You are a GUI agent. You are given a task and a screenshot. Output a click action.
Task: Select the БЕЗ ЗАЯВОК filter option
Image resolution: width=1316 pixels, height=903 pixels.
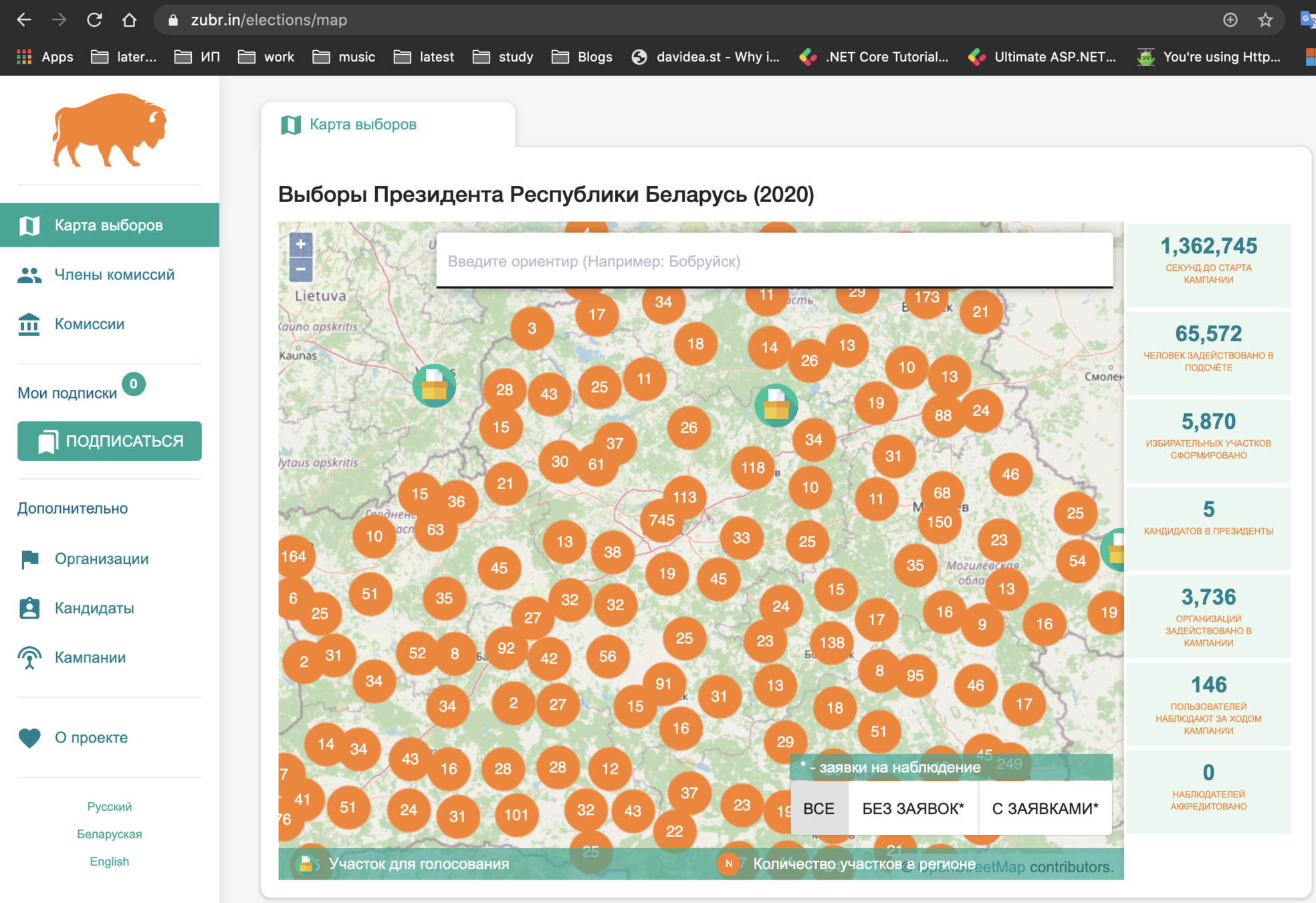click(913, 809)
